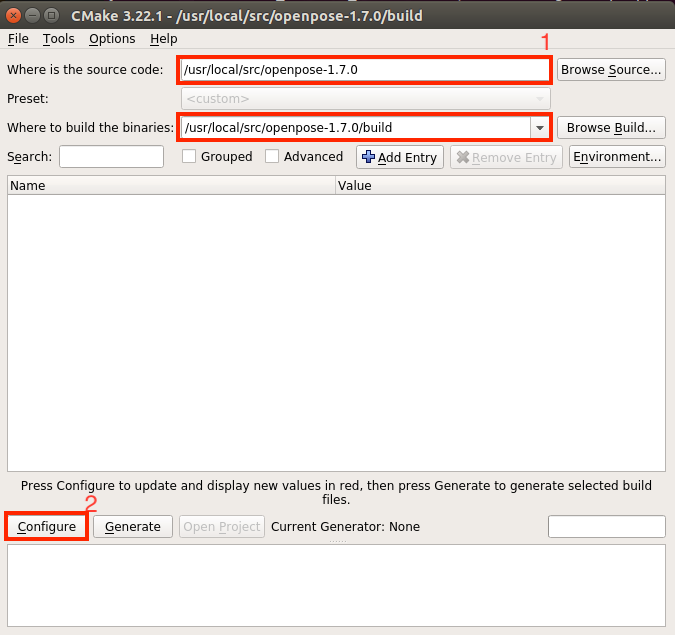The height and width of the screenshot is (635, 675).
Task: Expand the build path dropdown arrow
Action: coord(540,128)
